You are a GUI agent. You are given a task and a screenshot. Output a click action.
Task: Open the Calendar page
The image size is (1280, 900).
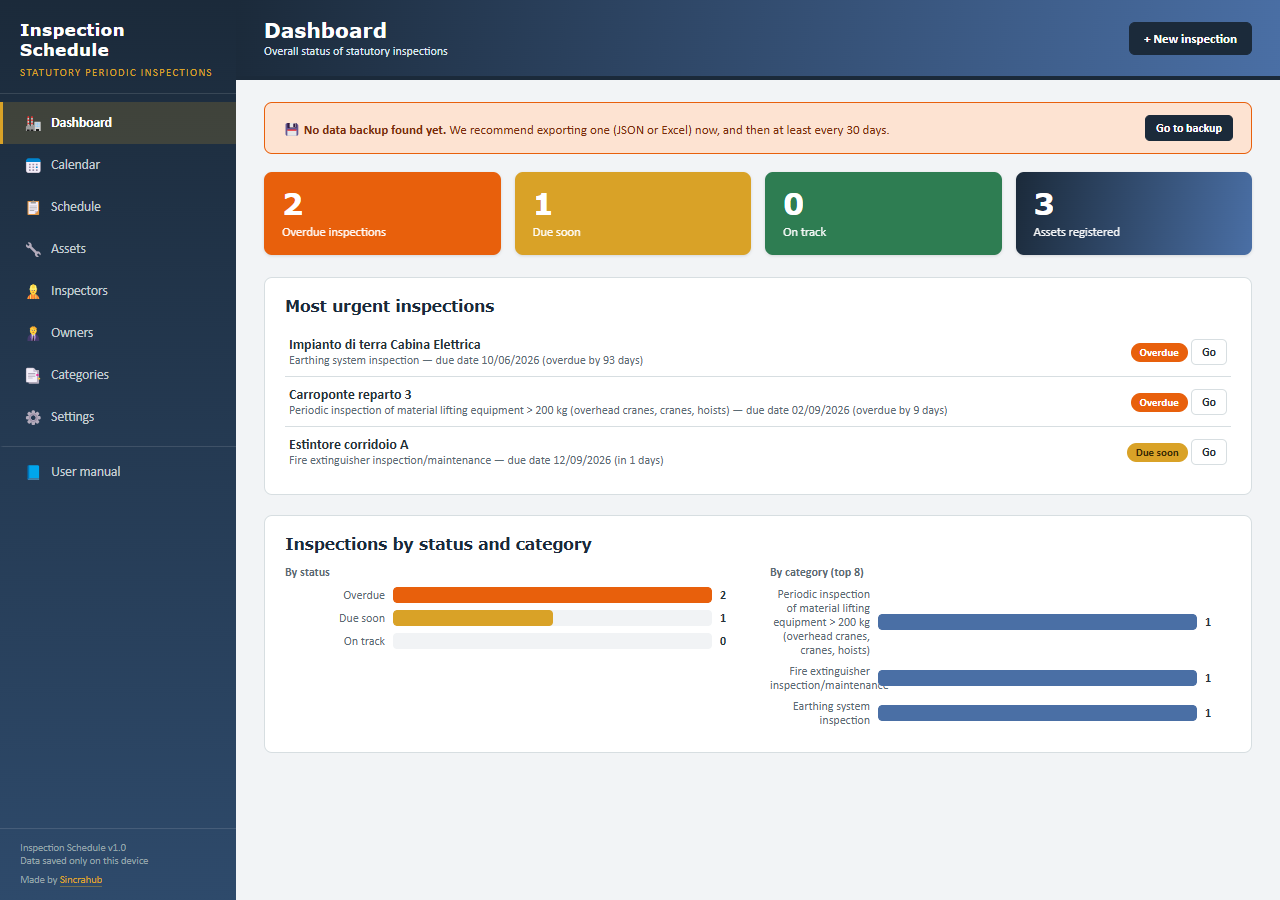118,165
